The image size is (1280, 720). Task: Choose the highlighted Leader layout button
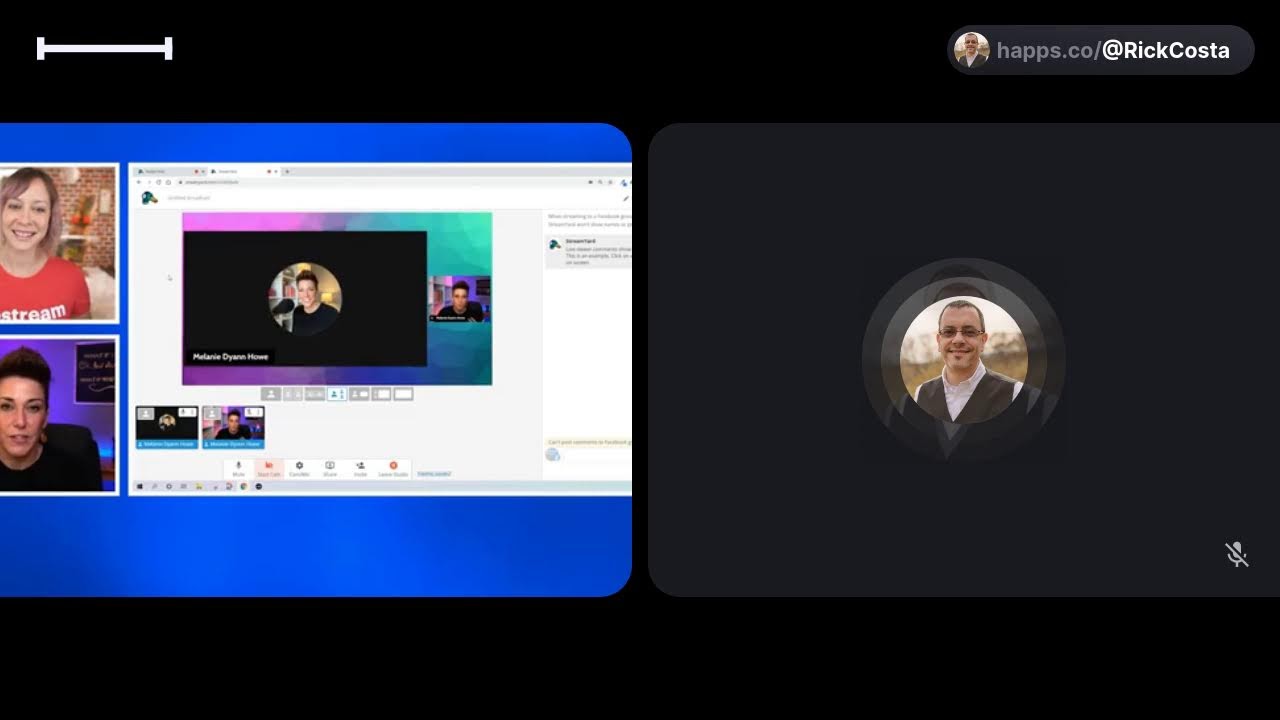337,394
